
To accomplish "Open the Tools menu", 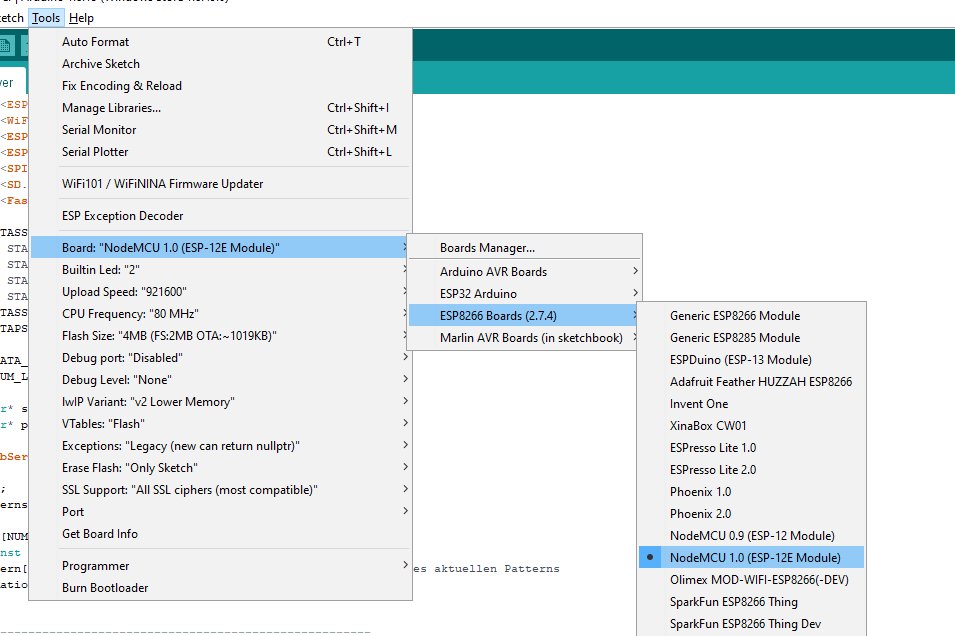I will point(46,17).
